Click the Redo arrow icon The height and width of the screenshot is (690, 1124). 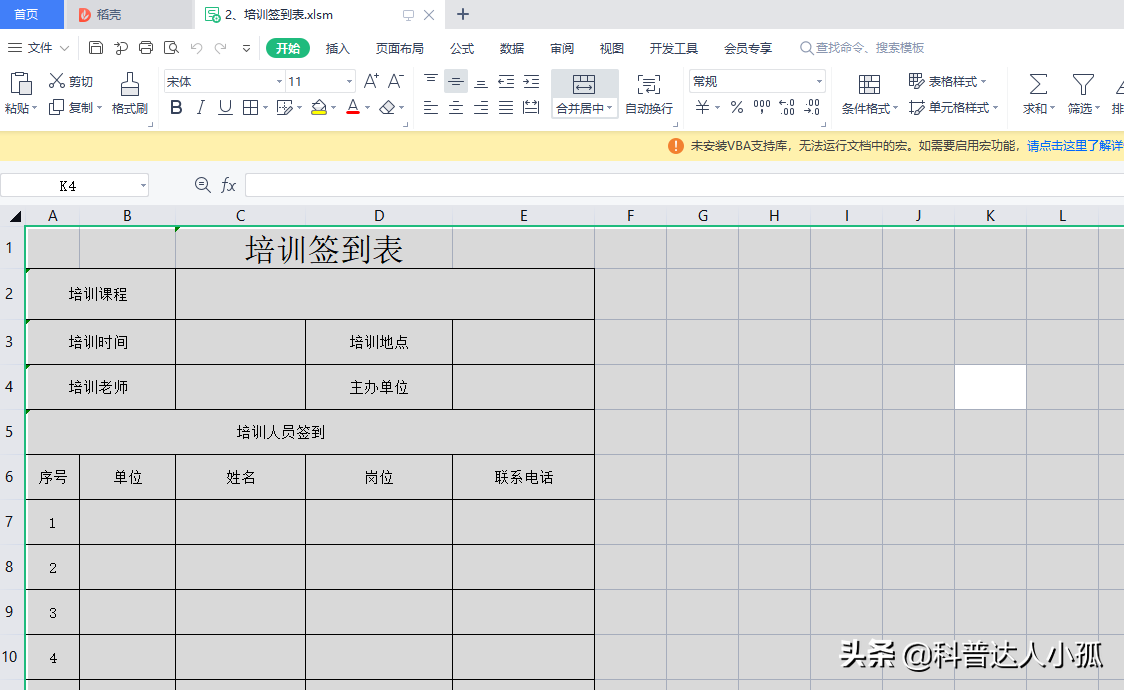tap(221, 48)
